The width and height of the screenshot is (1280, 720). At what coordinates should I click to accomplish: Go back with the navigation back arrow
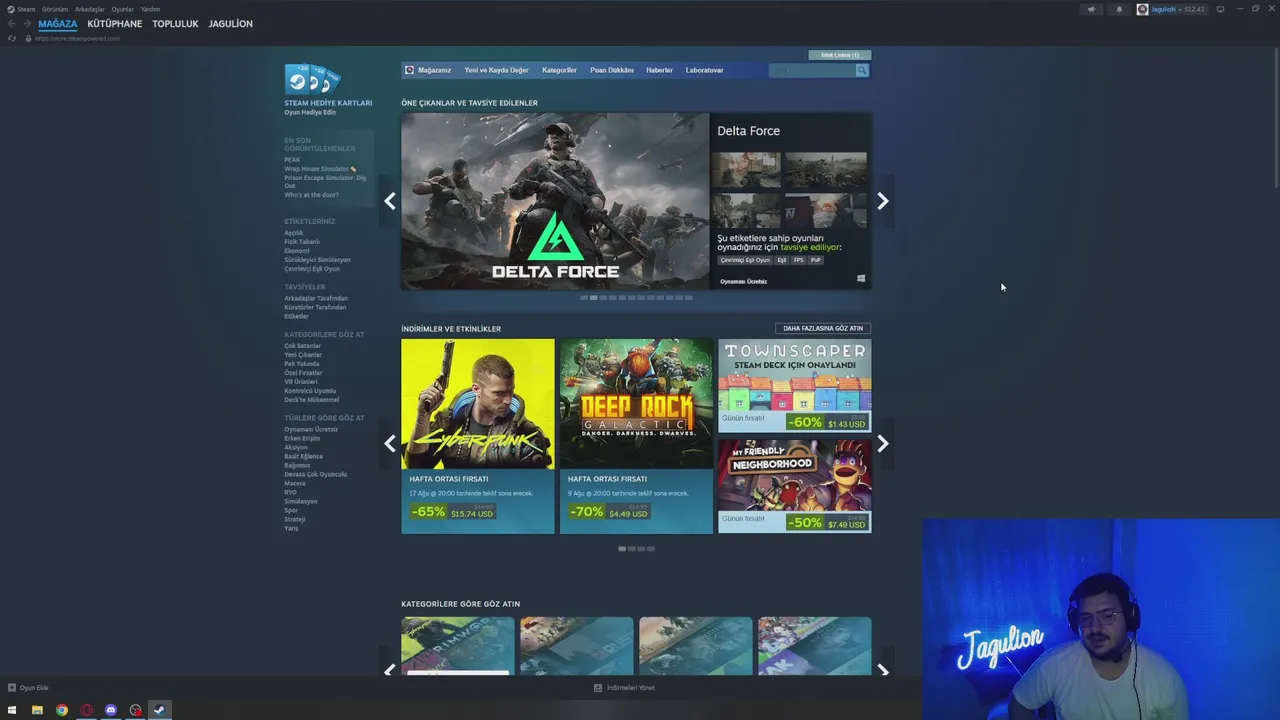tap(11, 24)
